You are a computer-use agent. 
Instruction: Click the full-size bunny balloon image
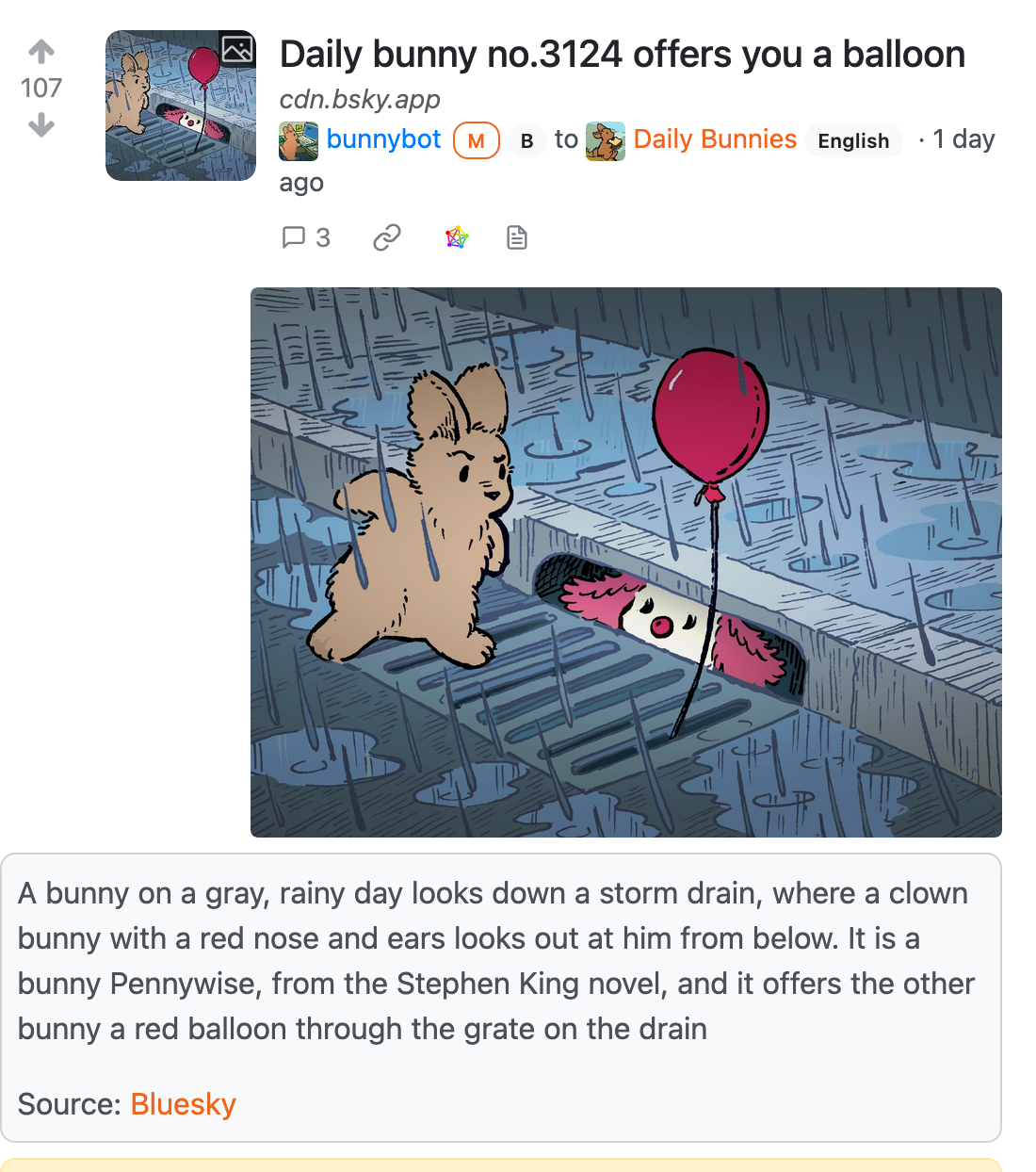(x=626, y=562)
